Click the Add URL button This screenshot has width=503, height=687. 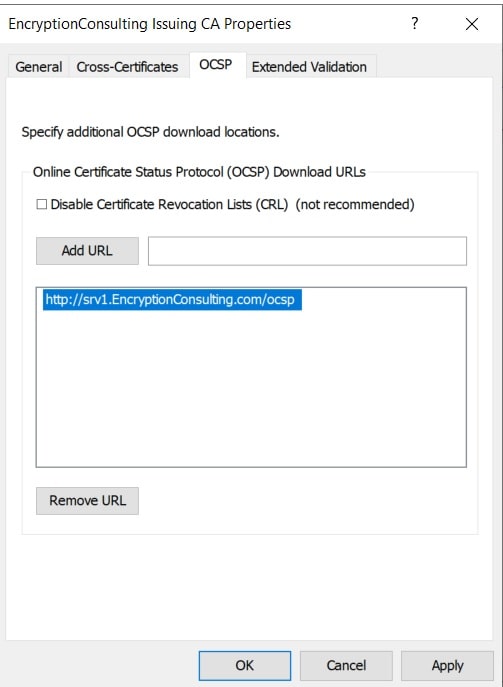point(87,251)
